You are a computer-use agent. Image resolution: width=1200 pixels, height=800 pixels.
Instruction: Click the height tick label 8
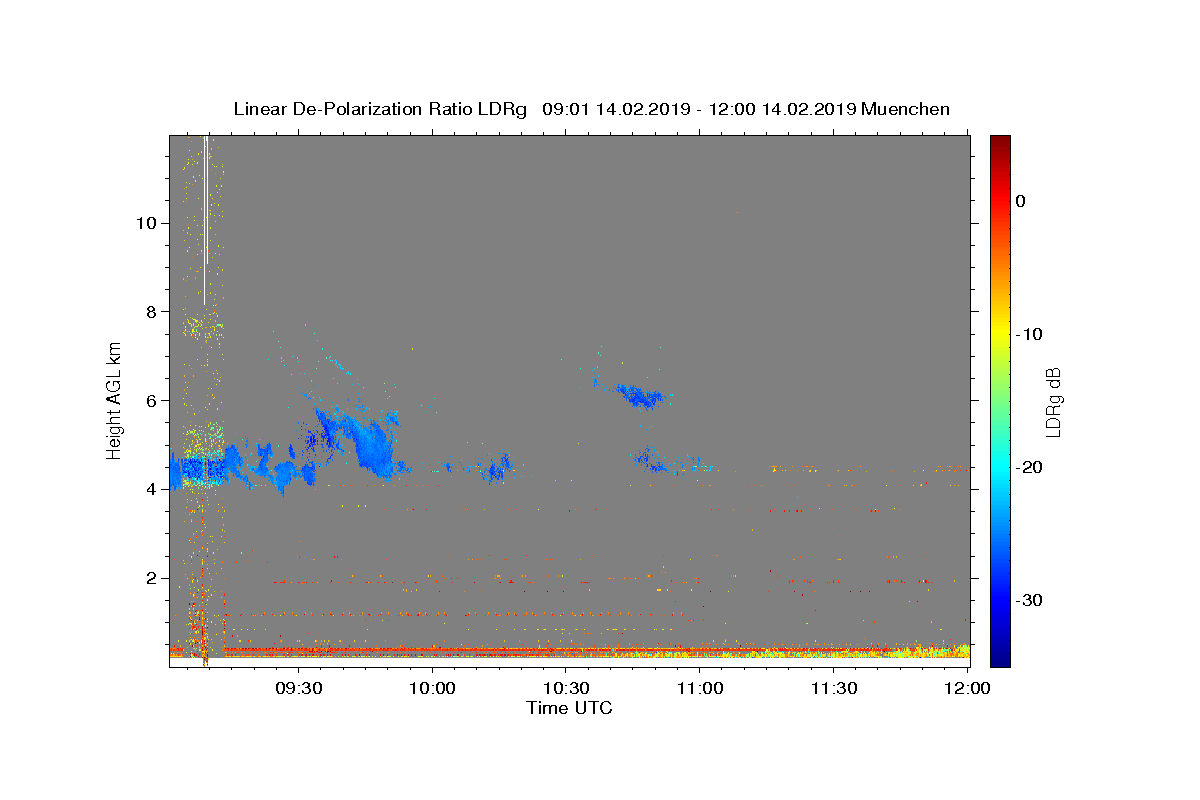(150, 312)
